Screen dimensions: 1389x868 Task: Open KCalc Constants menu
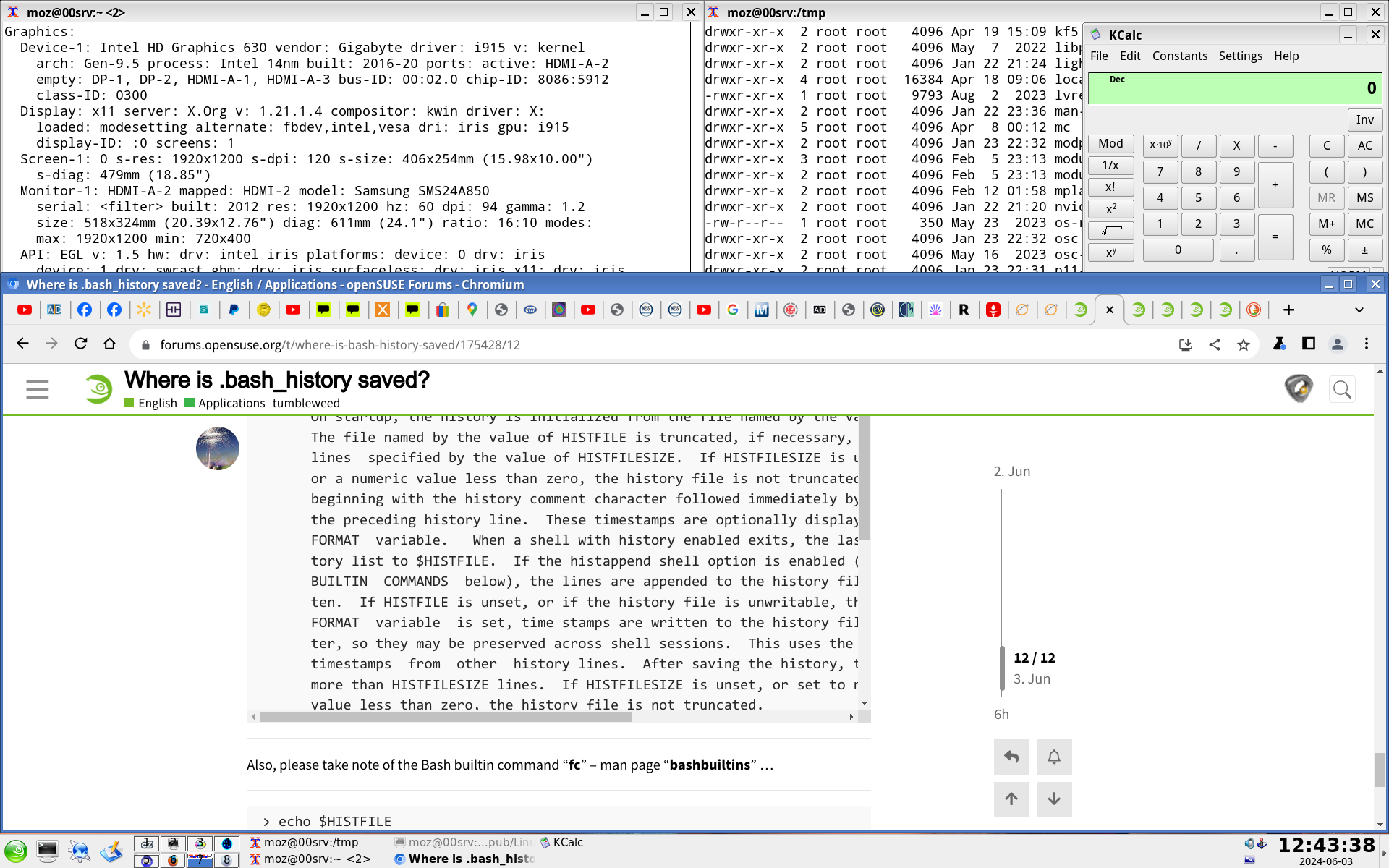coord(1180,56)
